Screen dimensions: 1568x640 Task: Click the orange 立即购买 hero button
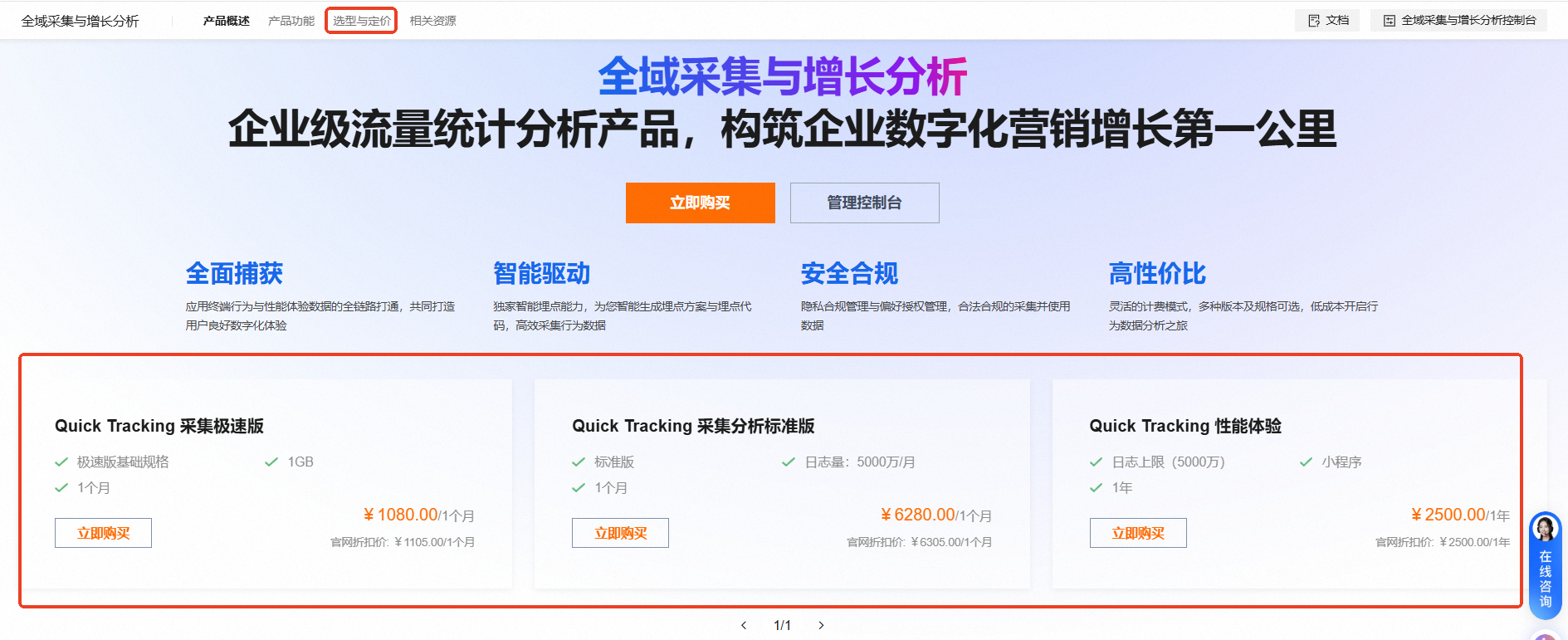(x=701, y=203)
